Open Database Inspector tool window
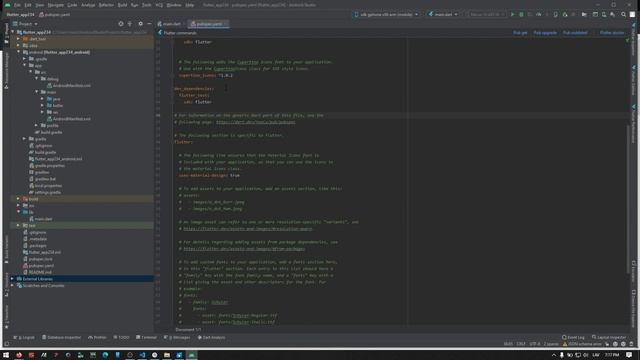 62,338
